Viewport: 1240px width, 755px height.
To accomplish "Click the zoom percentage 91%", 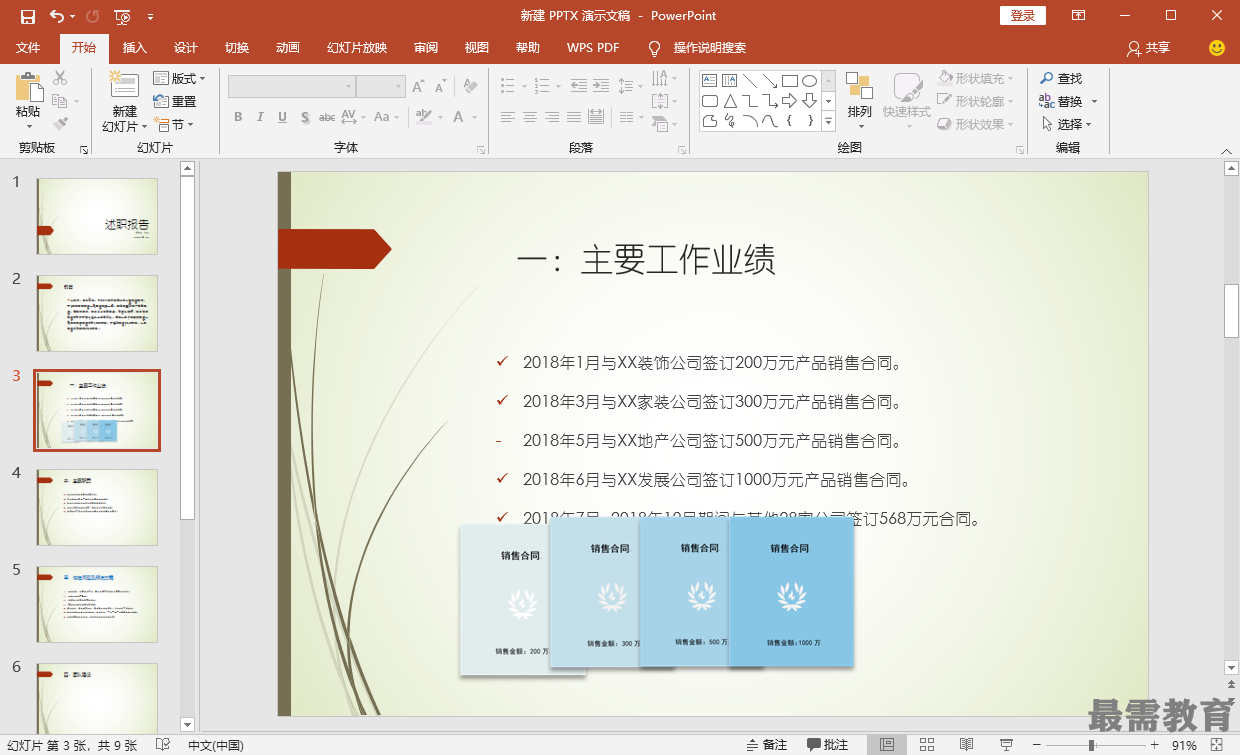I will (1185, 745).
